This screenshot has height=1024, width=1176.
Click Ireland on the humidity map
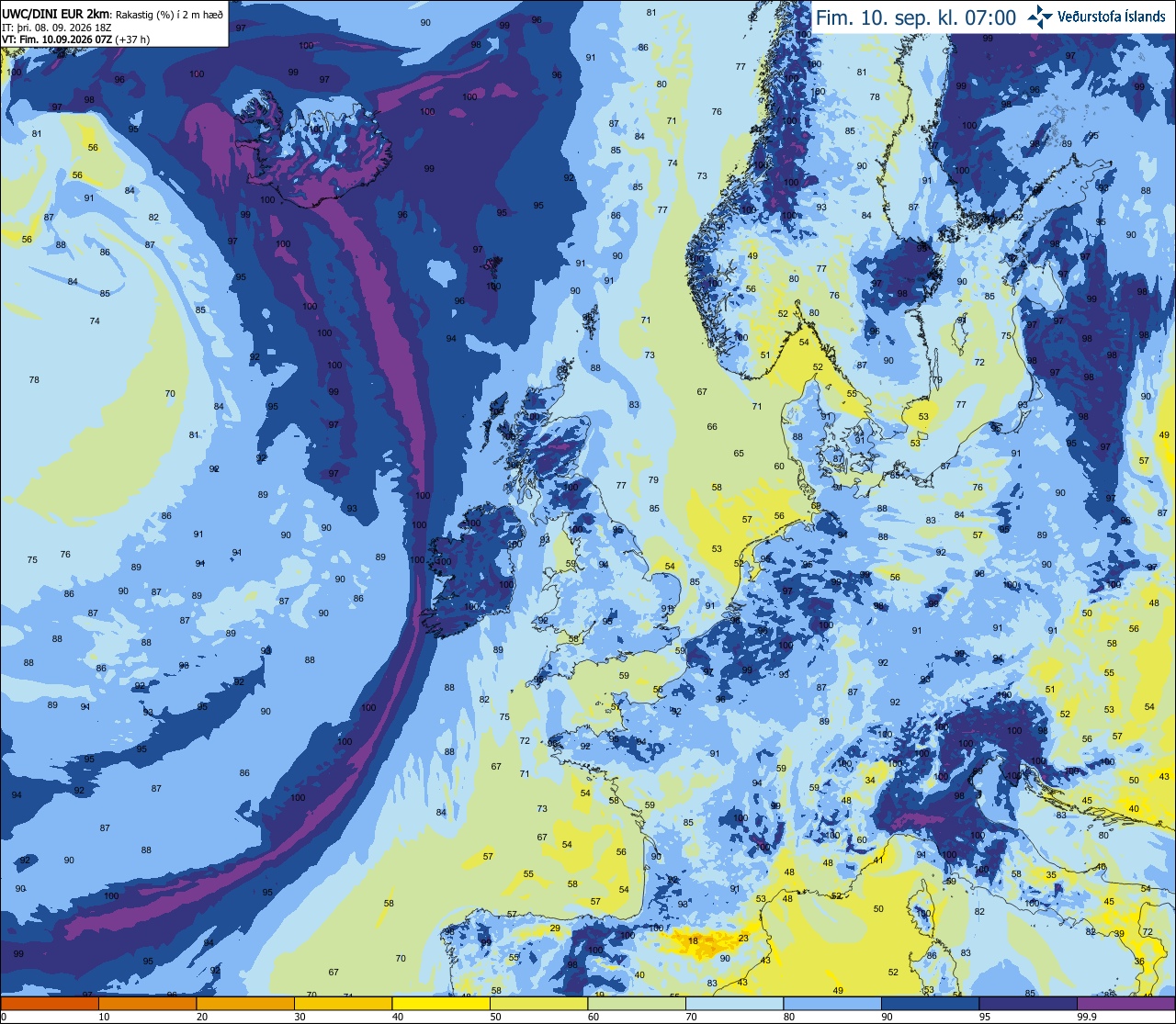(x=475, y=569)
